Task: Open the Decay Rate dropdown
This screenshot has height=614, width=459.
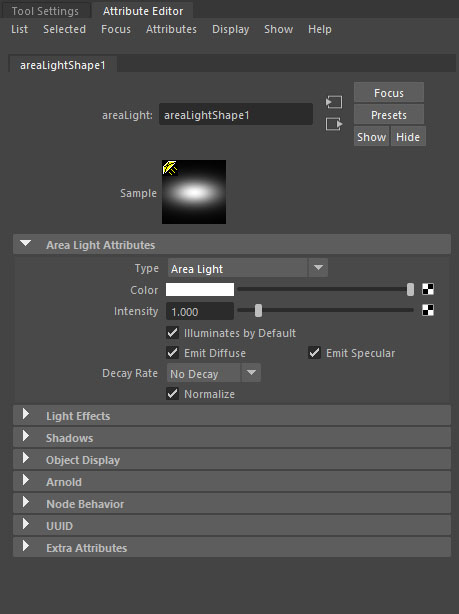Action: coord(213,373)
